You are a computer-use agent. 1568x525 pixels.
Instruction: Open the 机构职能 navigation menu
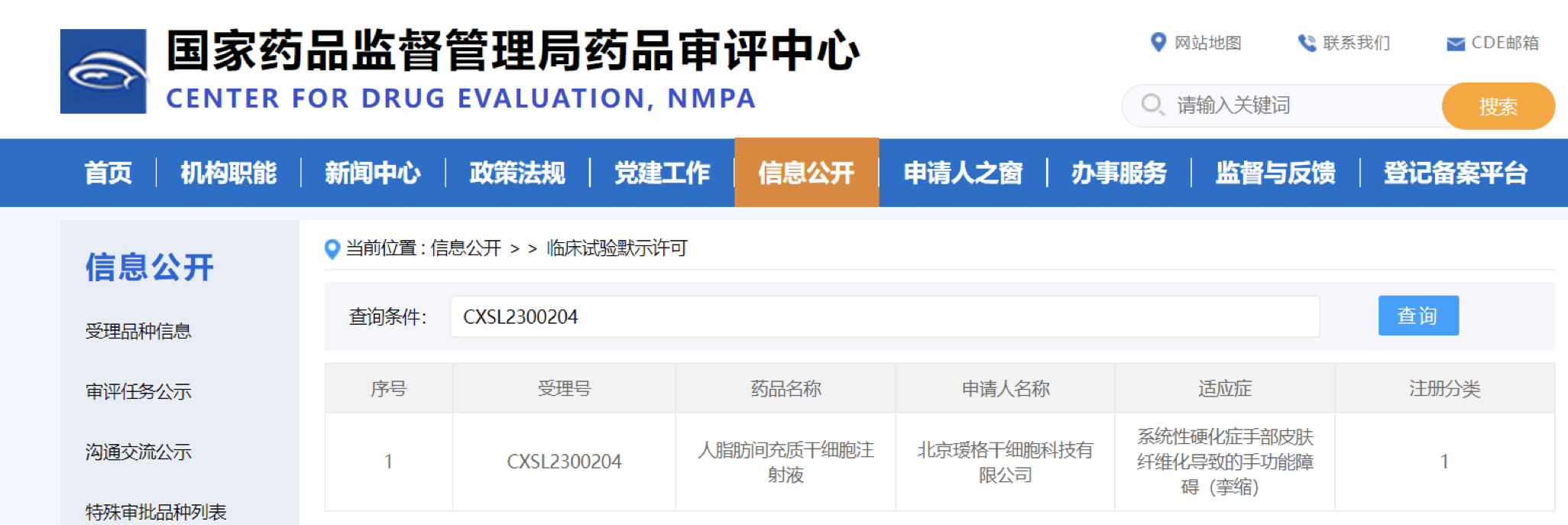pos(228,173)
